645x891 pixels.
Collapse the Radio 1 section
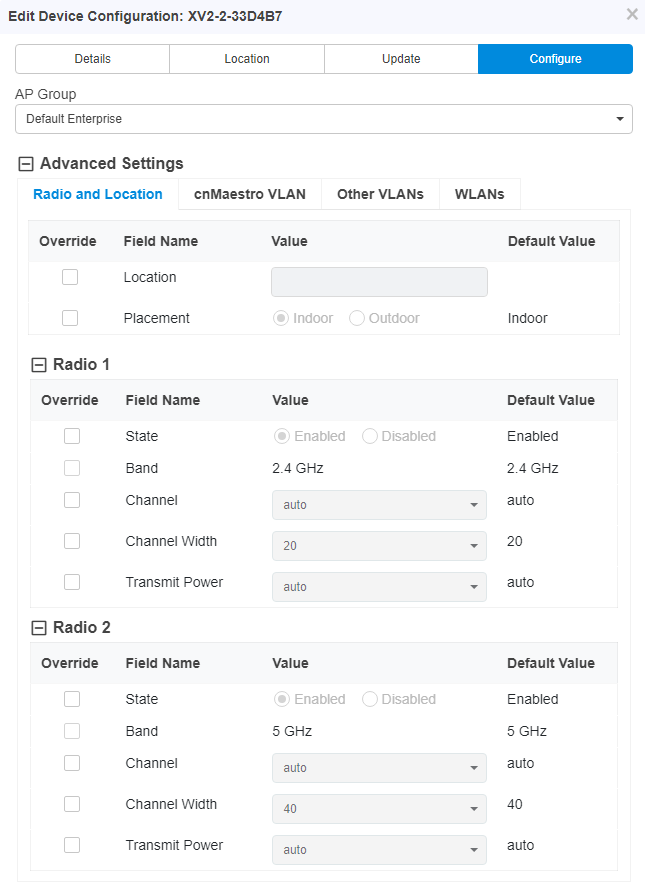(39, 365)
